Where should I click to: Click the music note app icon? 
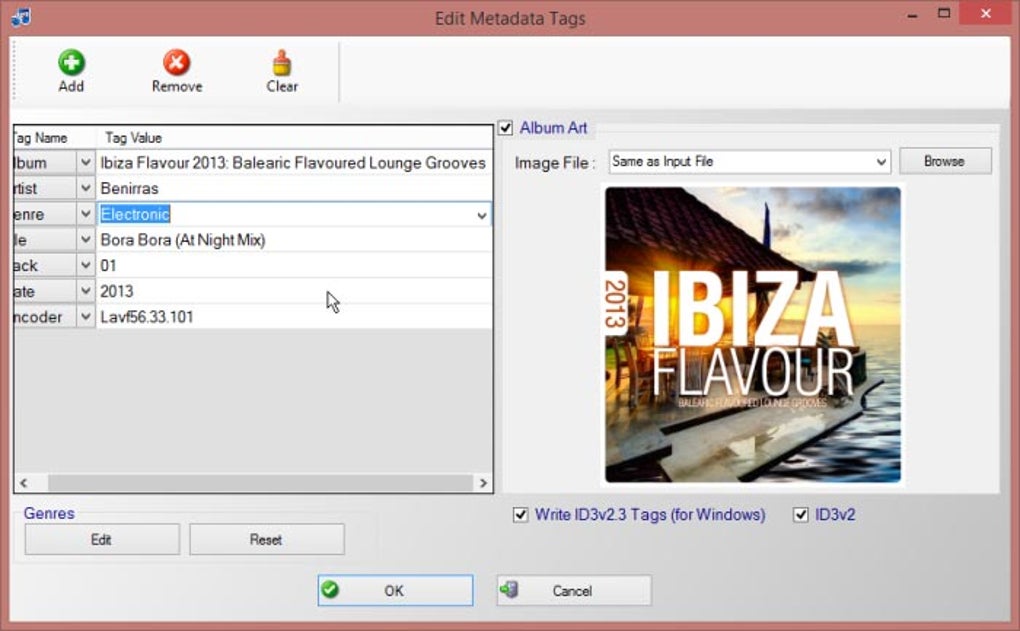[x=21, y=16]
